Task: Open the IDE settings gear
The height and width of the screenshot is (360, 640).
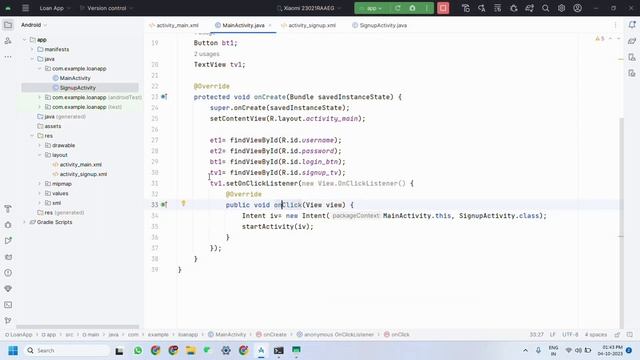Action: pyautogui.click(x=561, y=8)
